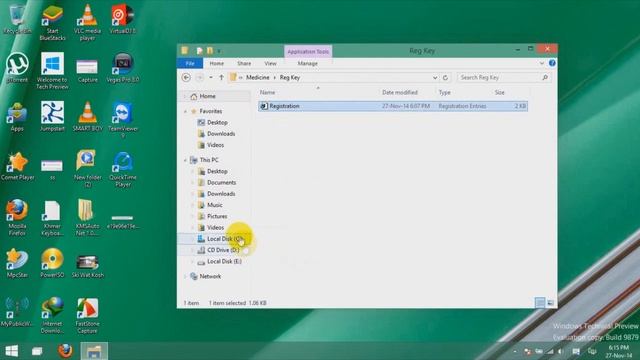Viewport: 640px width, 360px height.
Task: Open the SMART BOY desktop icon
Action: (x=87, y=117)
